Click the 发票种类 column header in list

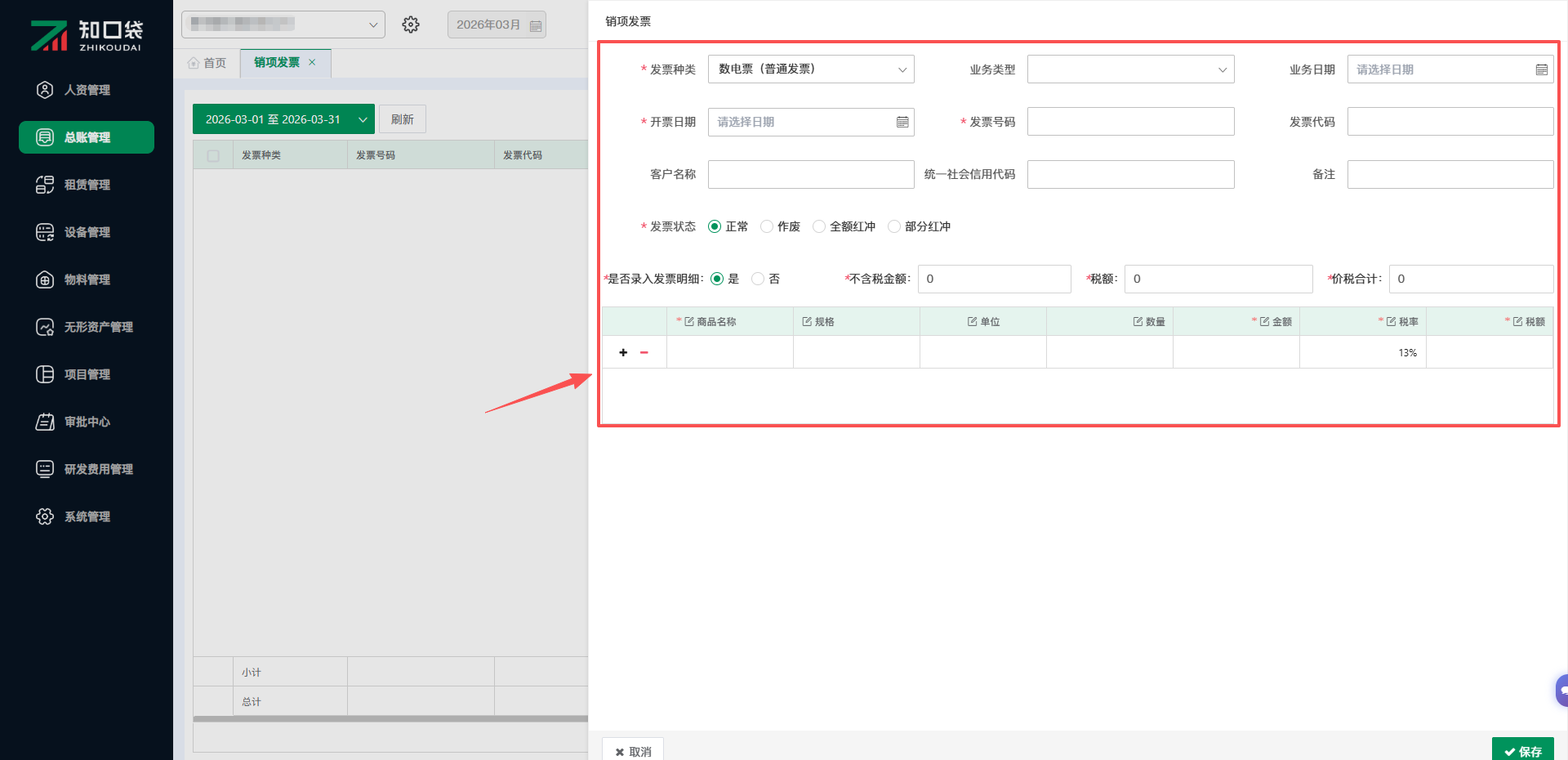tap(291, 155)
